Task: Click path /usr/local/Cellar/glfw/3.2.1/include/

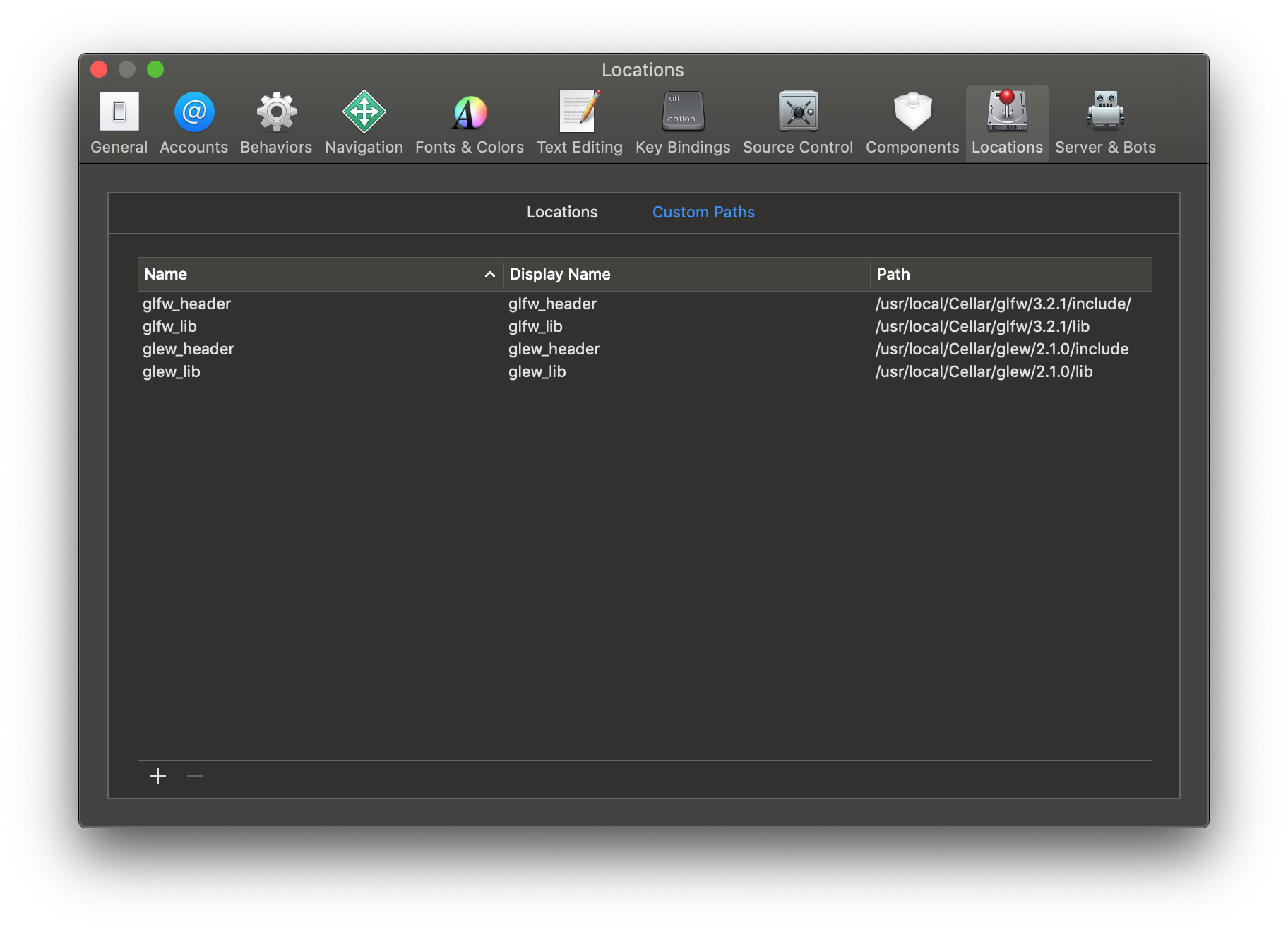Action: (1003, 304)
